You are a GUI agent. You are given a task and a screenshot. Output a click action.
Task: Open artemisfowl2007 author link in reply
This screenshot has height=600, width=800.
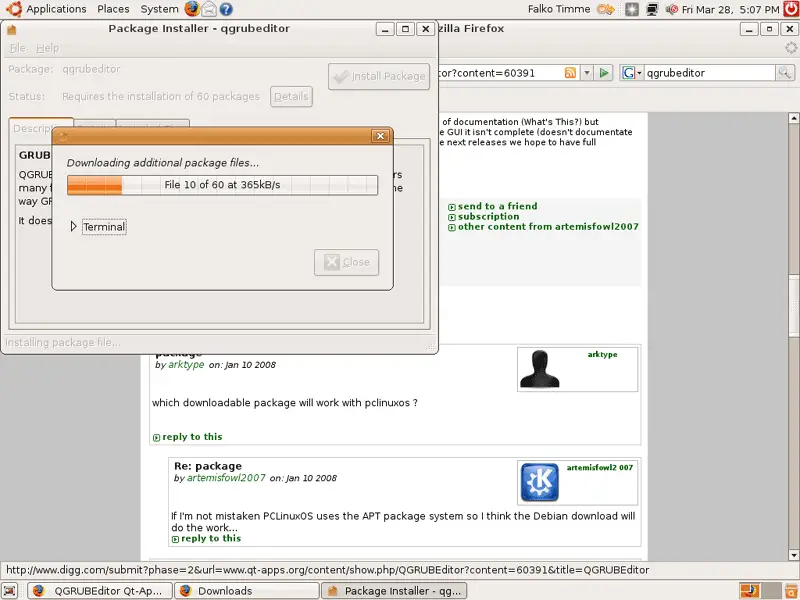226,478
